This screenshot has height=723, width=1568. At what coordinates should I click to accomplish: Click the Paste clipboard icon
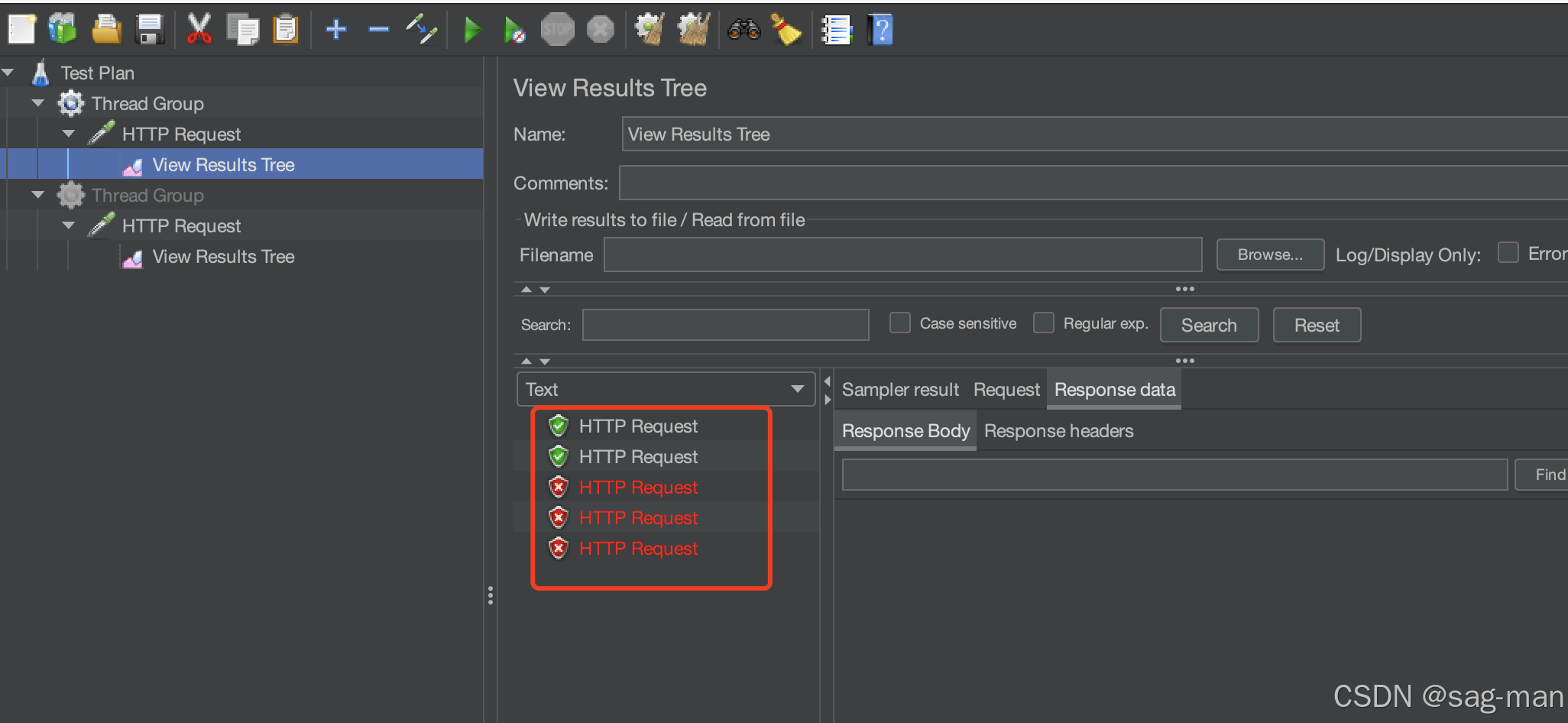point(286,30)
